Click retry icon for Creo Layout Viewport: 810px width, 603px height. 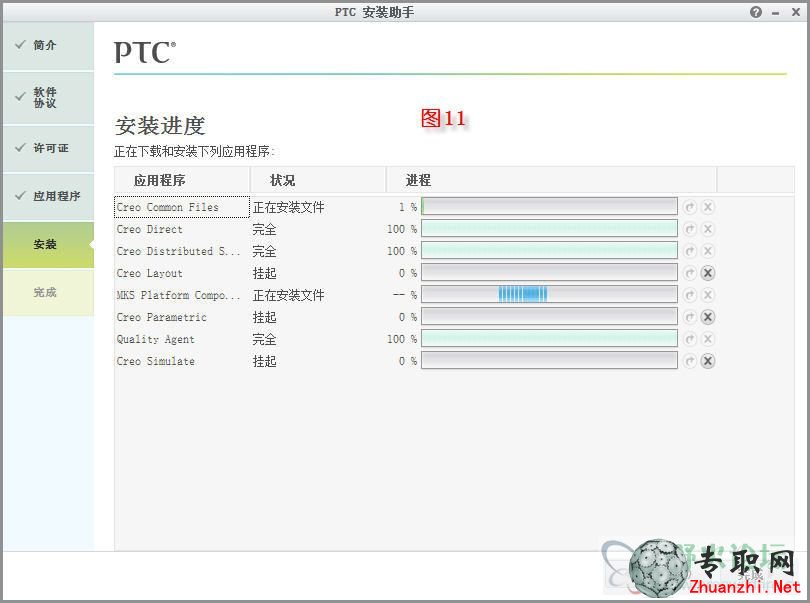click(690, 273)
